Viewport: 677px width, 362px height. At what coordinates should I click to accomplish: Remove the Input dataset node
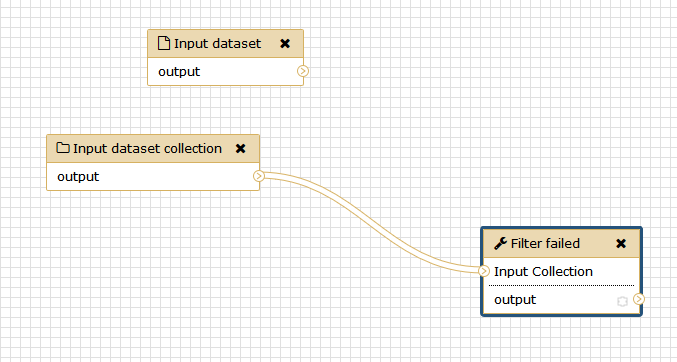(x=285, y=44)
